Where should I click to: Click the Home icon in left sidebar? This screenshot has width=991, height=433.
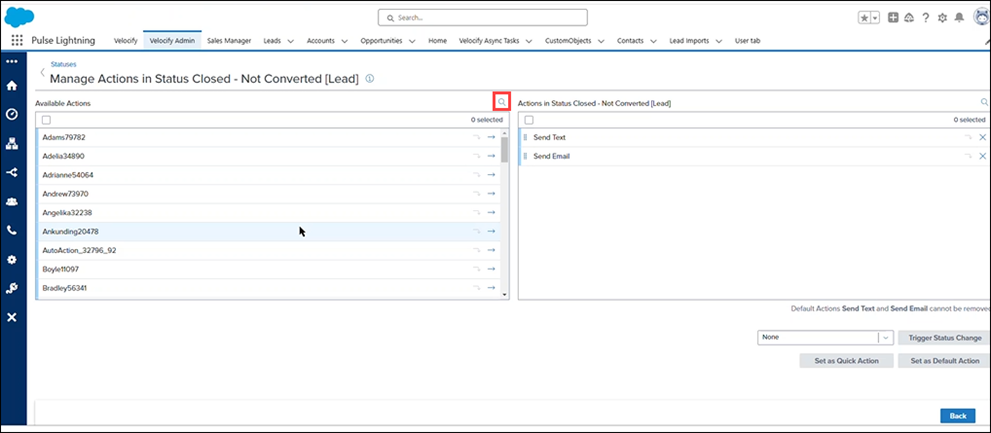[x=12, y=86]
